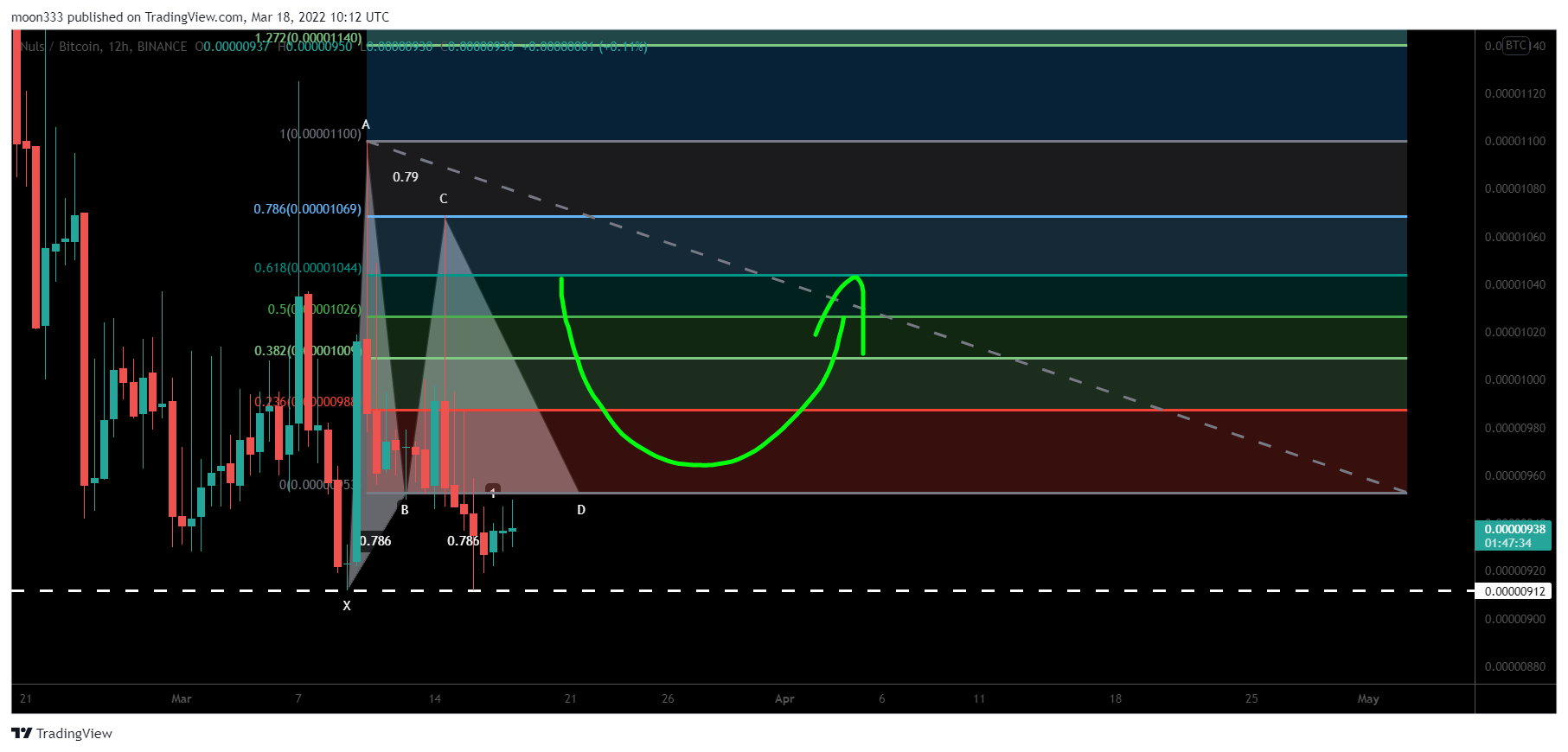The height and width of the screenshot is (752, 1568).
Task: Click the price axis value 0.00000900
Action: 1514,619
